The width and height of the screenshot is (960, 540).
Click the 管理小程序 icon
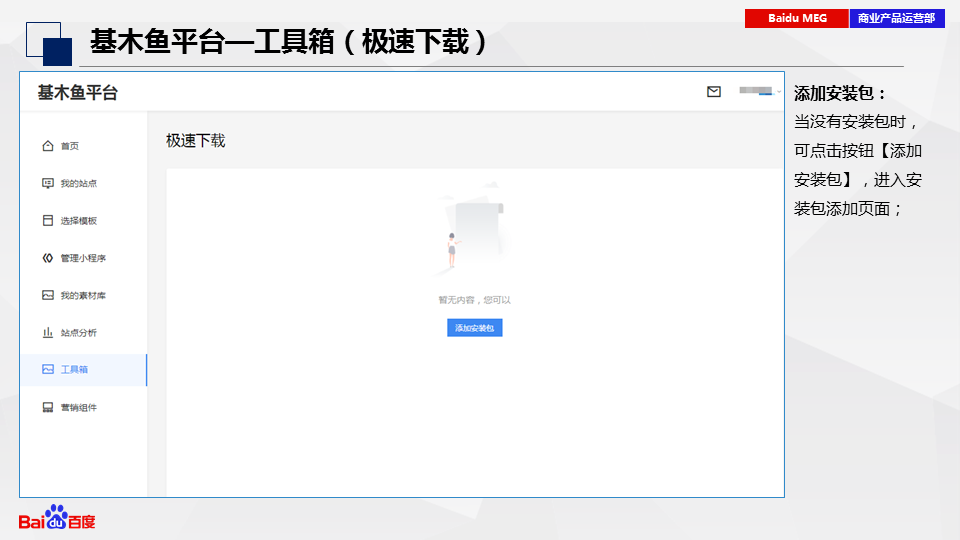click(48, 258)
